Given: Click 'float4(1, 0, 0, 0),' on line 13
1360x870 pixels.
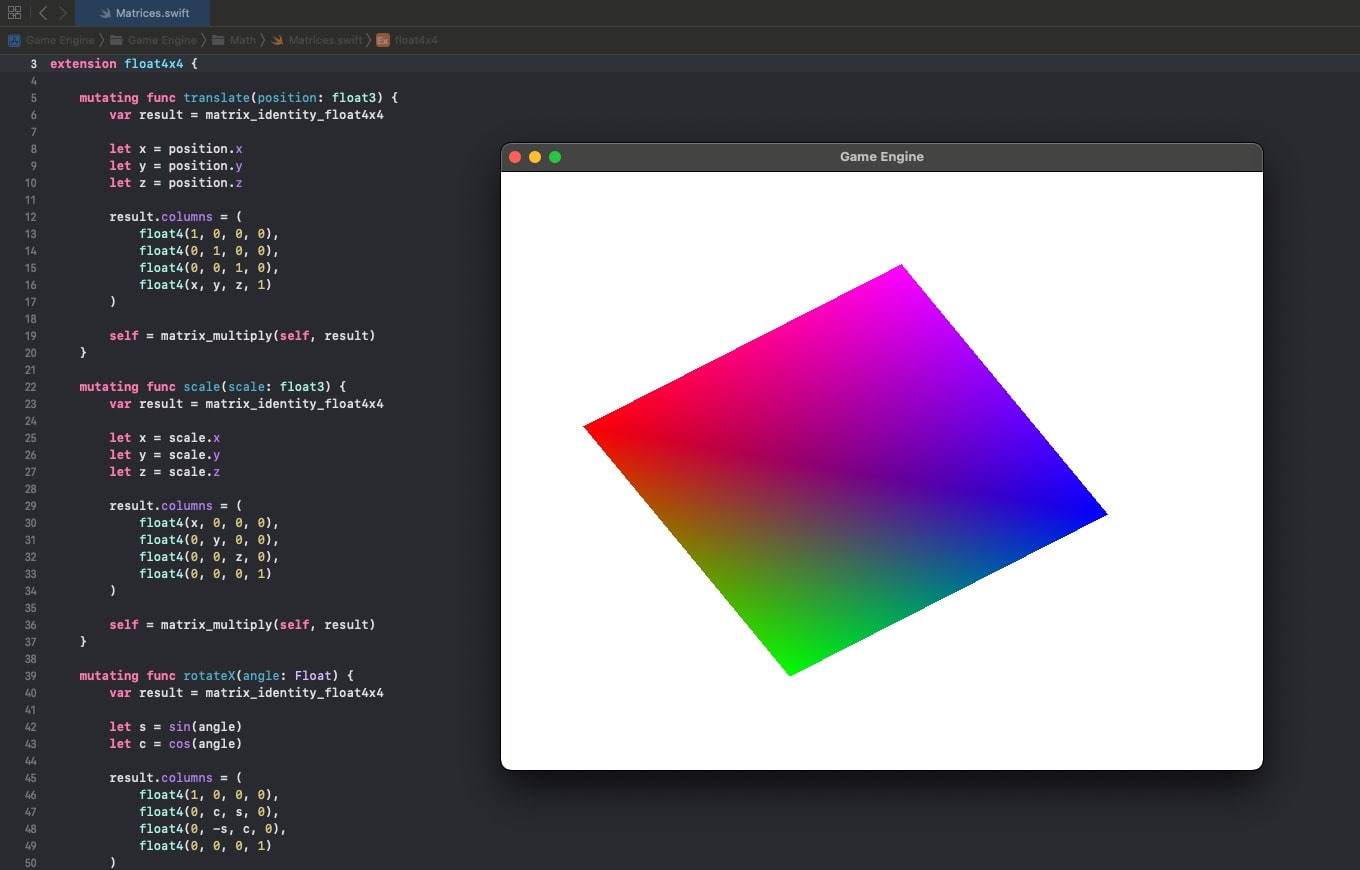Looking at the screenshot, I should point(209,234).
